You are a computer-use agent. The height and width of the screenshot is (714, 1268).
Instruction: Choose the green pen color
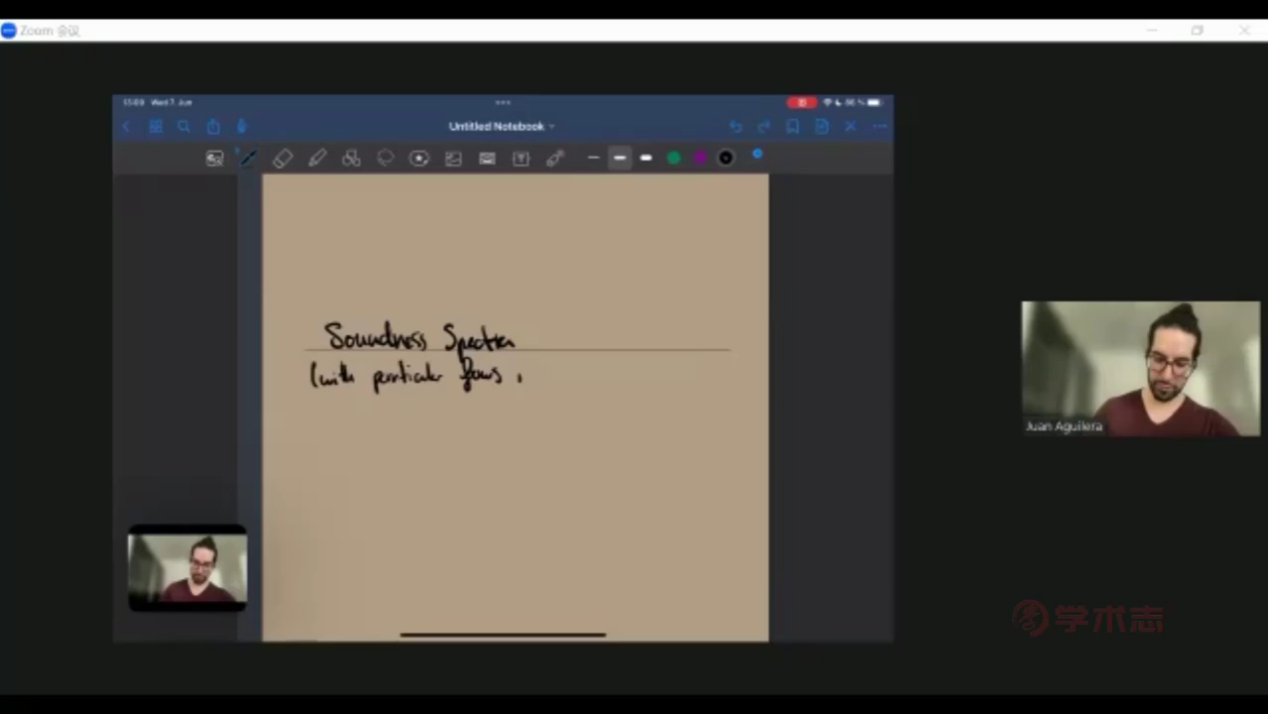[674, 158]
